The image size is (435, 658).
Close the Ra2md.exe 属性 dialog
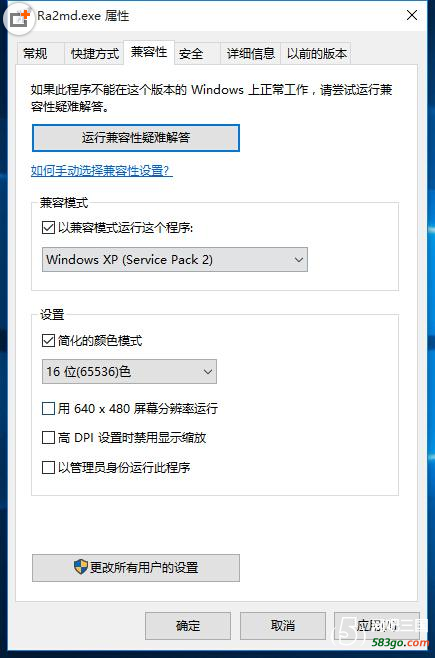(x=412, y=15)
